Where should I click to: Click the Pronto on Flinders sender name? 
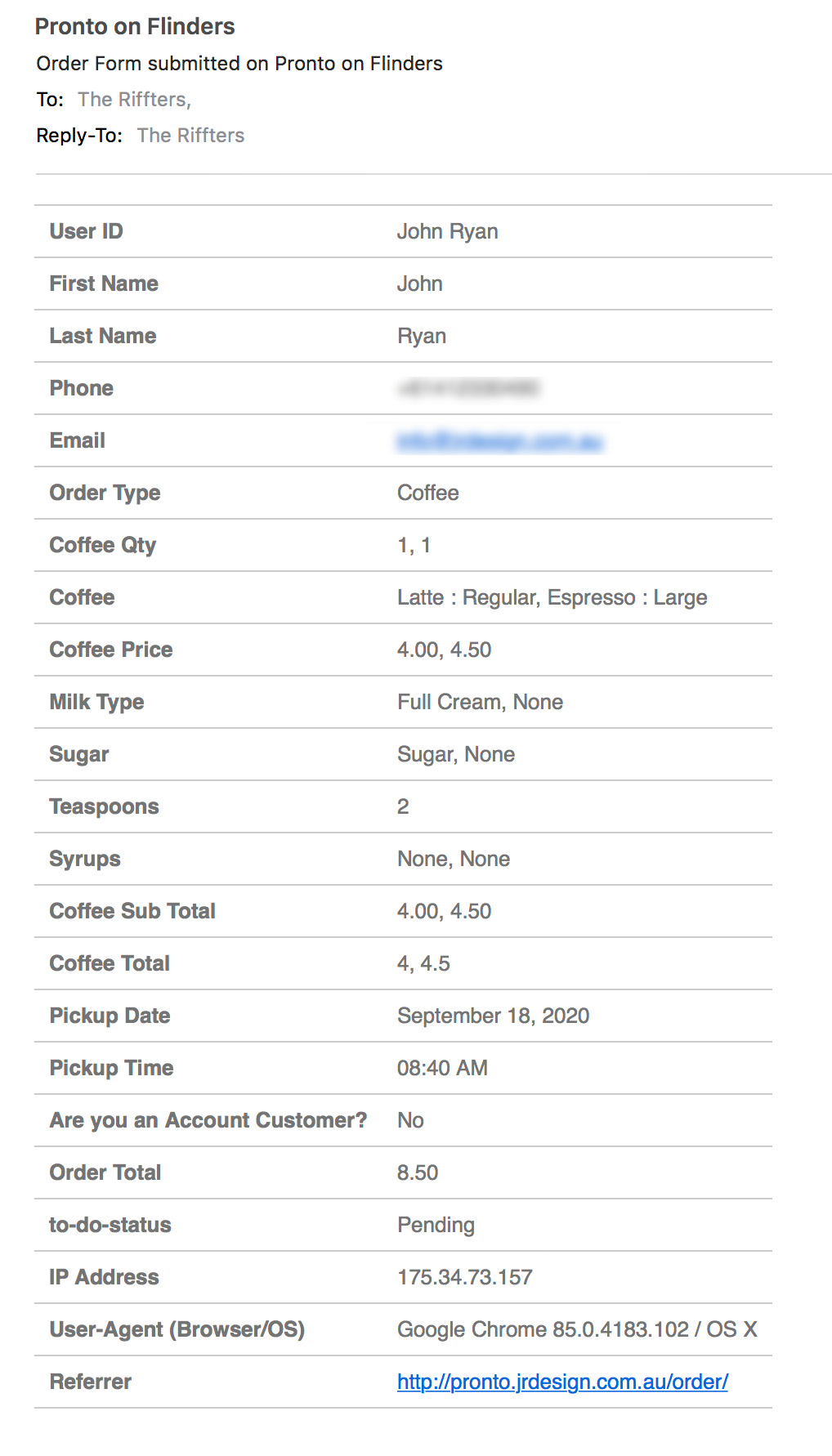coord(135,27)
